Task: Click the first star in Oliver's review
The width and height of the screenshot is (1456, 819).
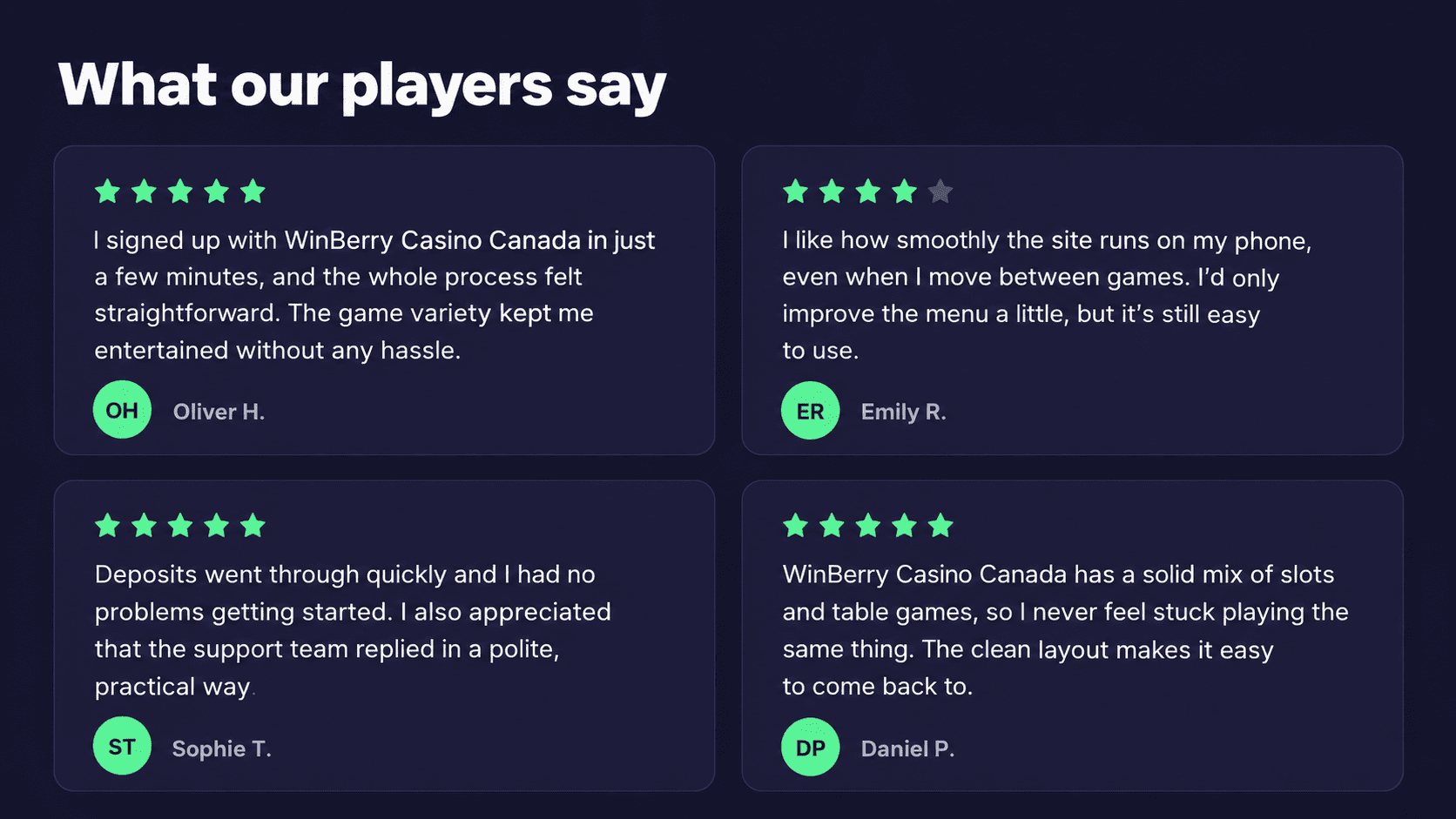Action: tap(107, 191)
